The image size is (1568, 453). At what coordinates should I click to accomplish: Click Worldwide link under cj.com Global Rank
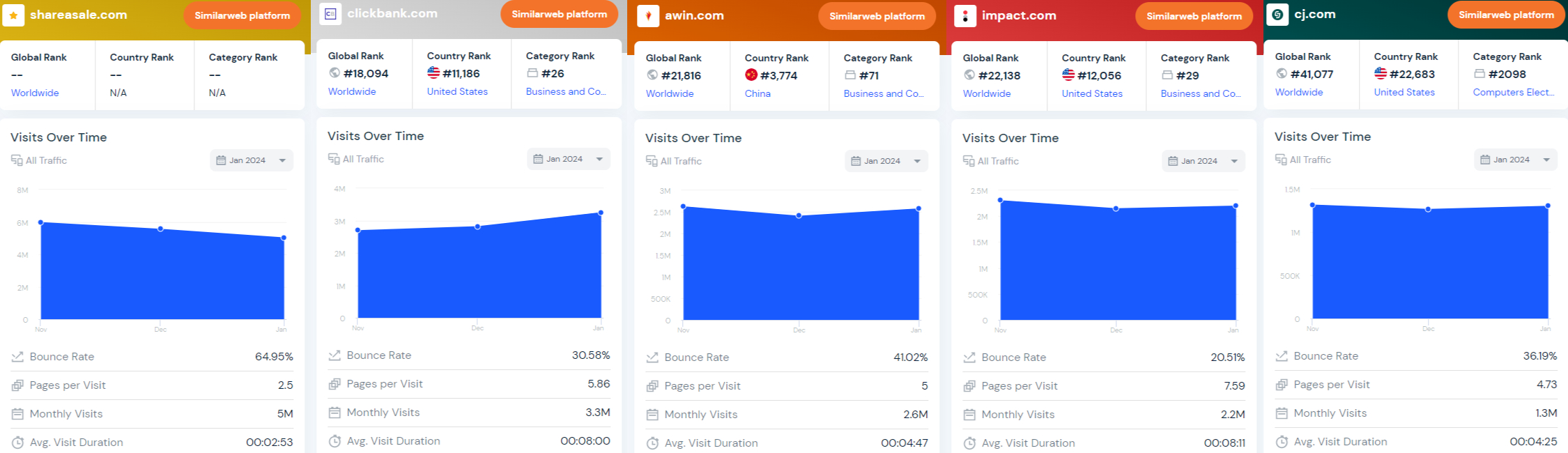(1299, 92)
